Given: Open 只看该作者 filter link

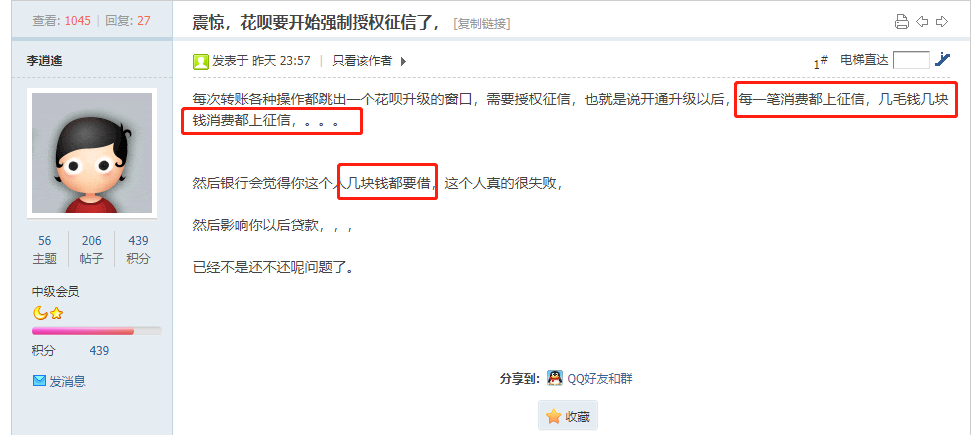Looking at the screenshot, I should click(x=362, y=61).
